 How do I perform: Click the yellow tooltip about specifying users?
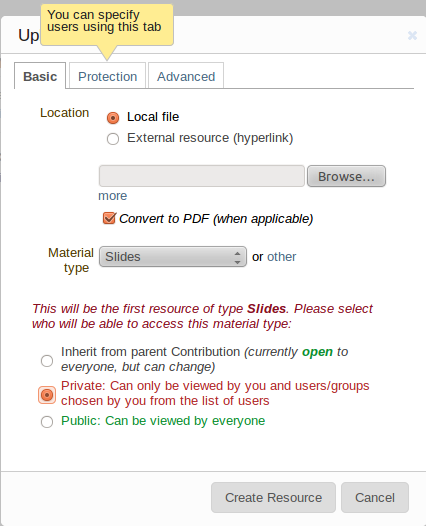pyautogui.click(x=107, y=25)
